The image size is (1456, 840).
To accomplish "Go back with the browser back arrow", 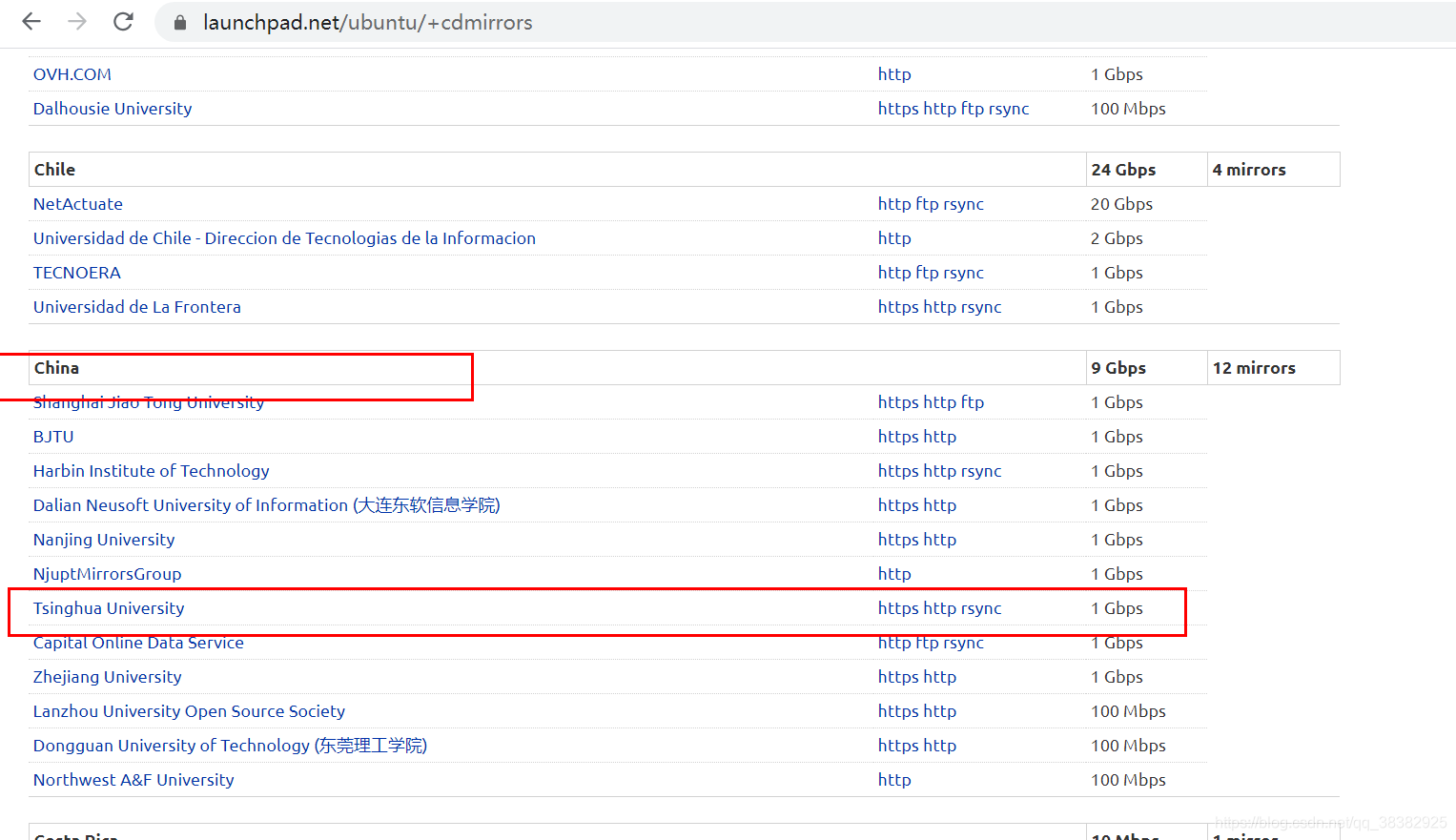I will 31,21.
